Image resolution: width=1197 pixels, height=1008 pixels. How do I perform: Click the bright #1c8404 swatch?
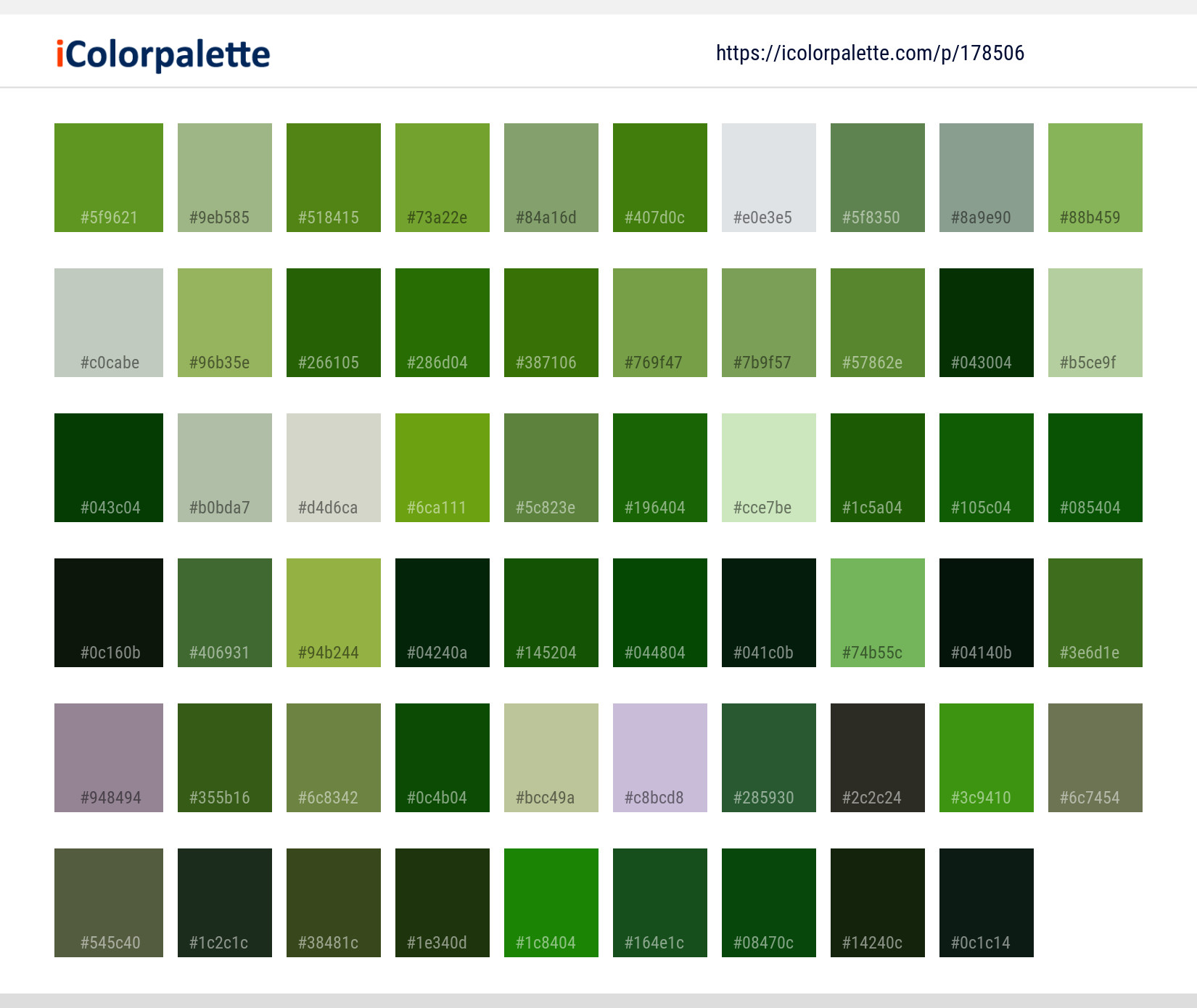[551, 903]
